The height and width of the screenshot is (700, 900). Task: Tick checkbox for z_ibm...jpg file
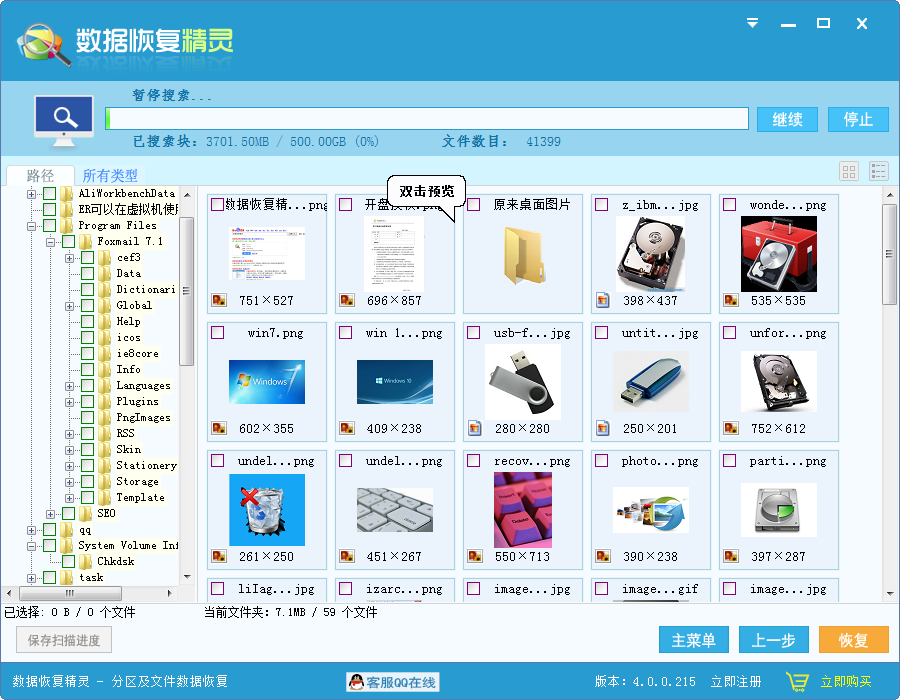(602, 205)
